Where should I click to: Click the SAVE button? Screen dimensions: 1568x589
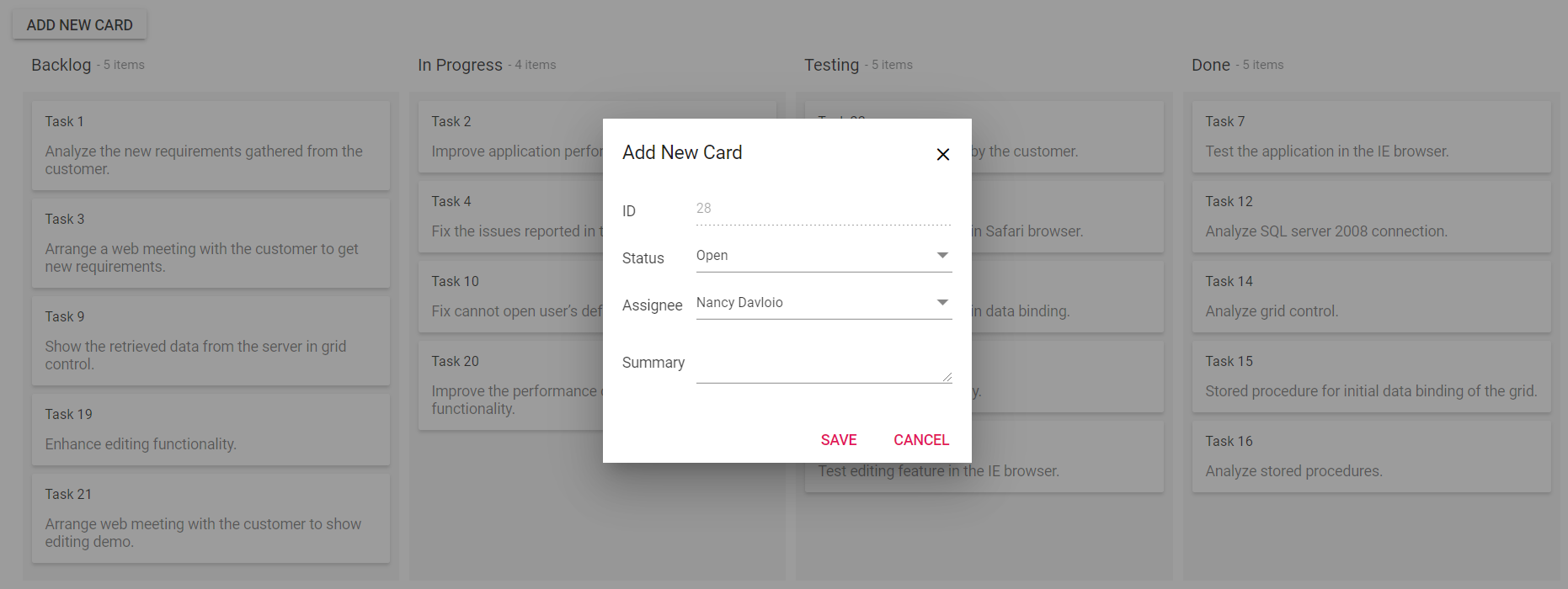[839, 440]
